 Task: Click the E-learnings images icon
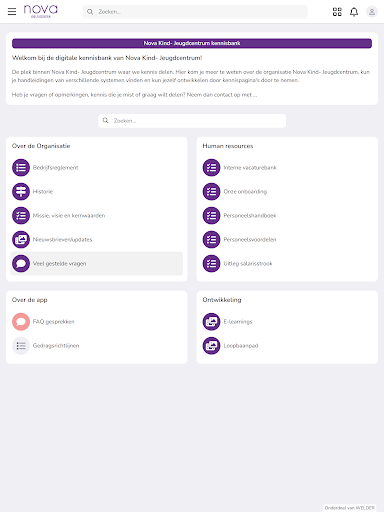click(x=211, y=322)
